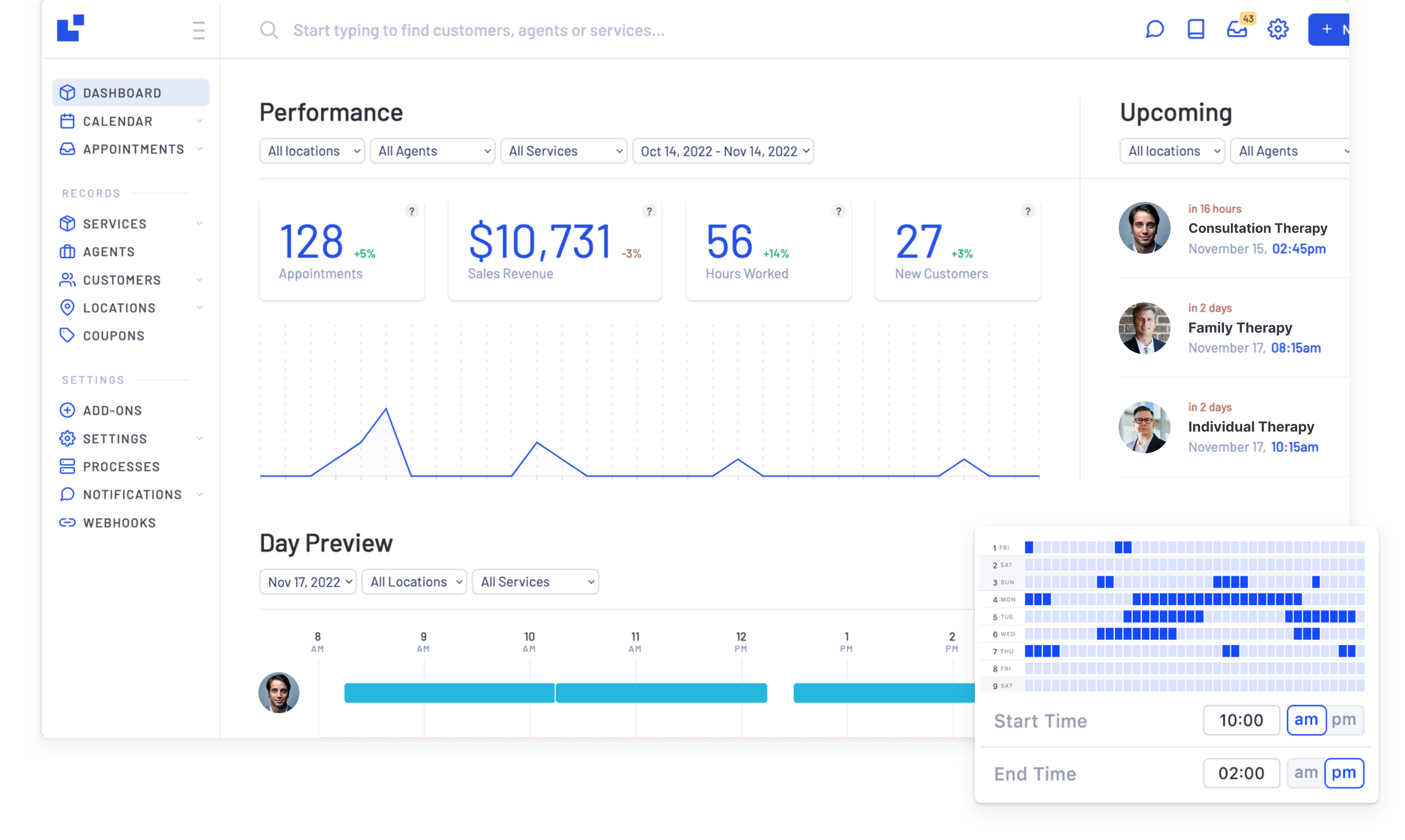
Task: Open the Webhooks menu item
Action: [119, 522]
